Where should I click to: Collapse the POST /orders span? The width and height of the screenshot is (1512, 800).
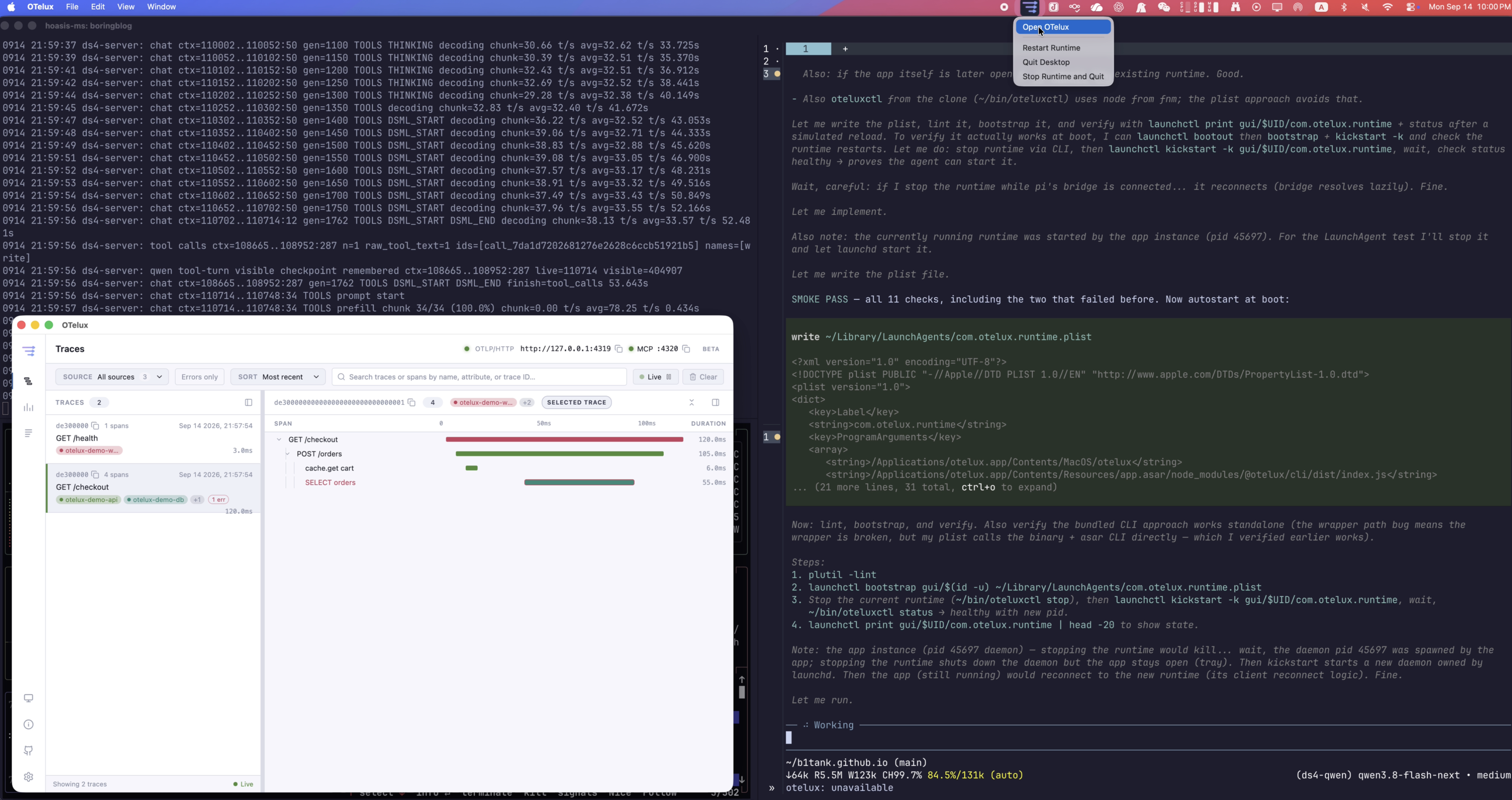pyautogui.click(x=287, y=454)
